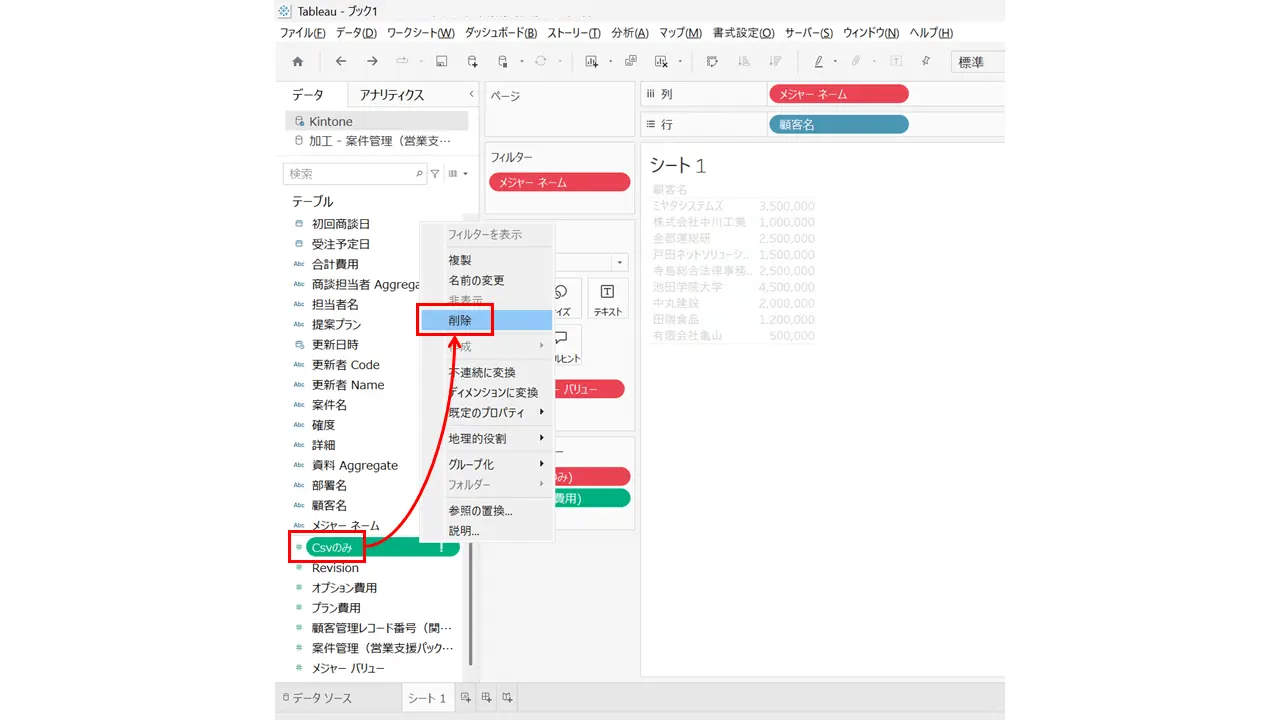The image size is (1280, 720).
Task: Open the 標準 view fit dropdown
Action: coord(977,62)
